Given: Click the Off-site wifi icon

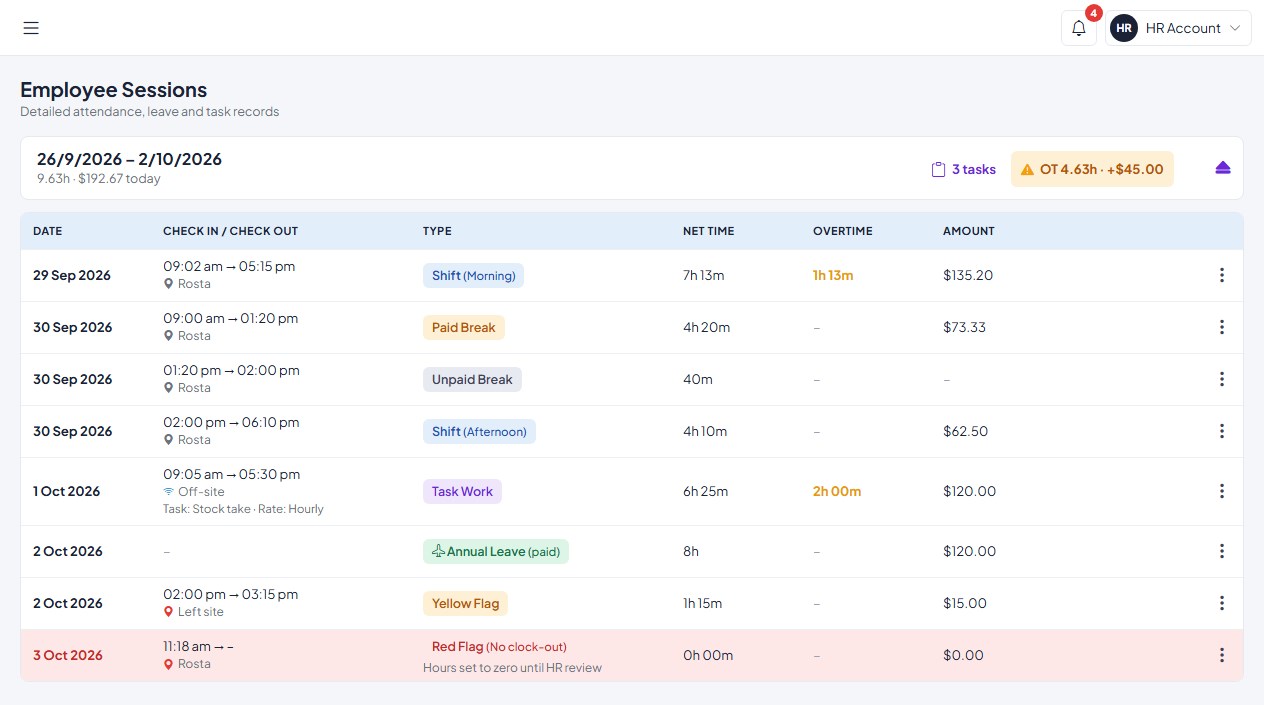Looking at the screenshot, I should (168, 492).
